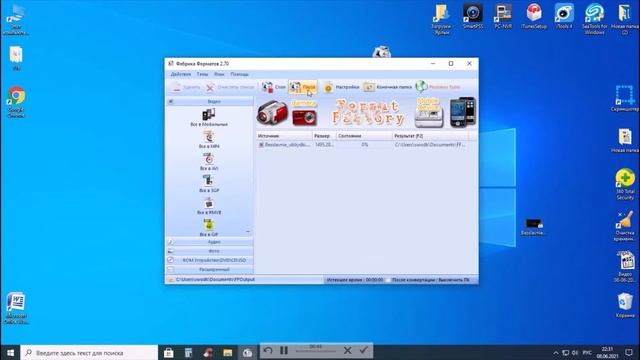Image resolution: width=640 pixels, height=360 pixels.
Task: Open the Помощь (Help) menu
Action: (239, 74)
